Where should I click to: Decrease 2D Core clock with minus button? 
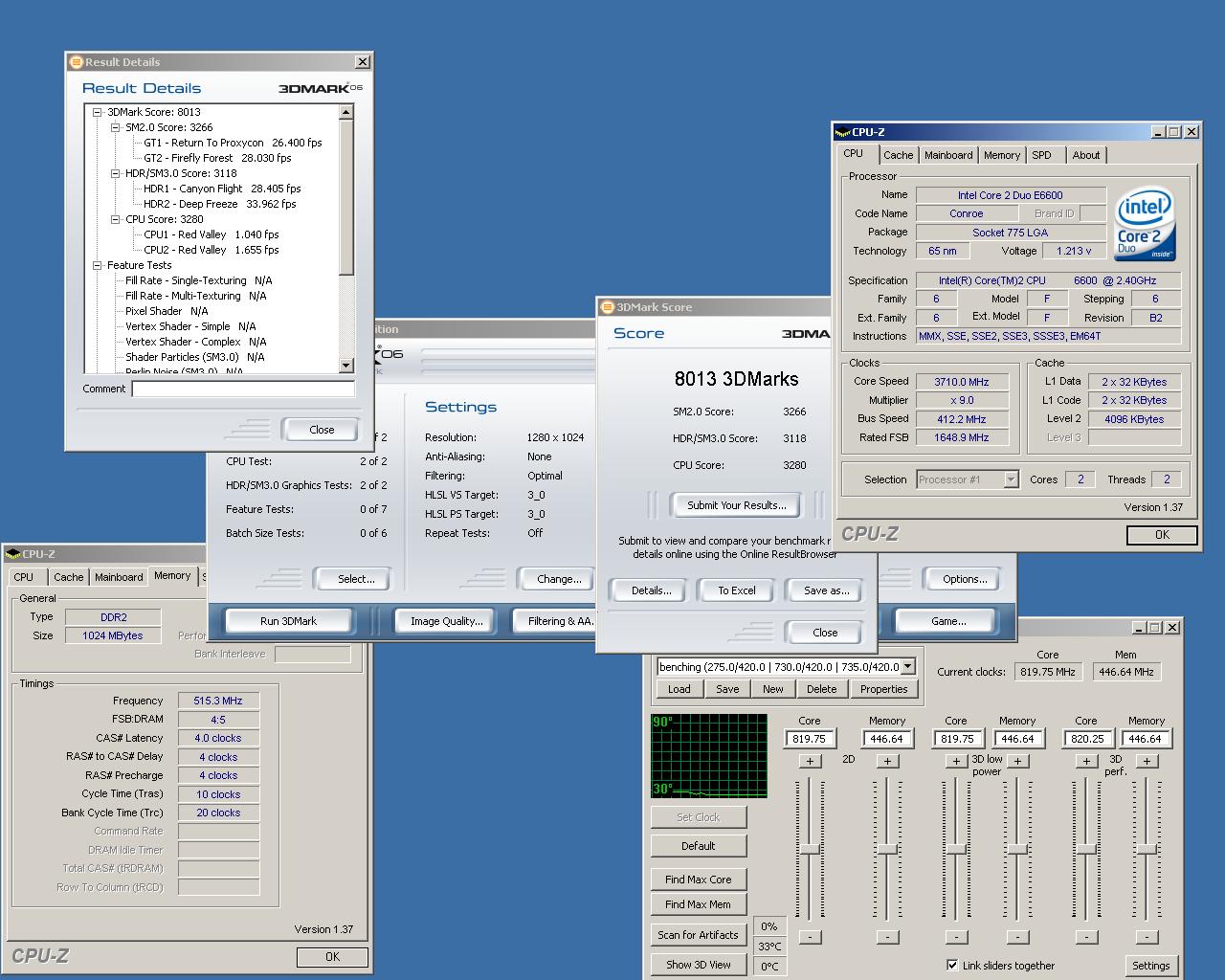click(810, 937)
